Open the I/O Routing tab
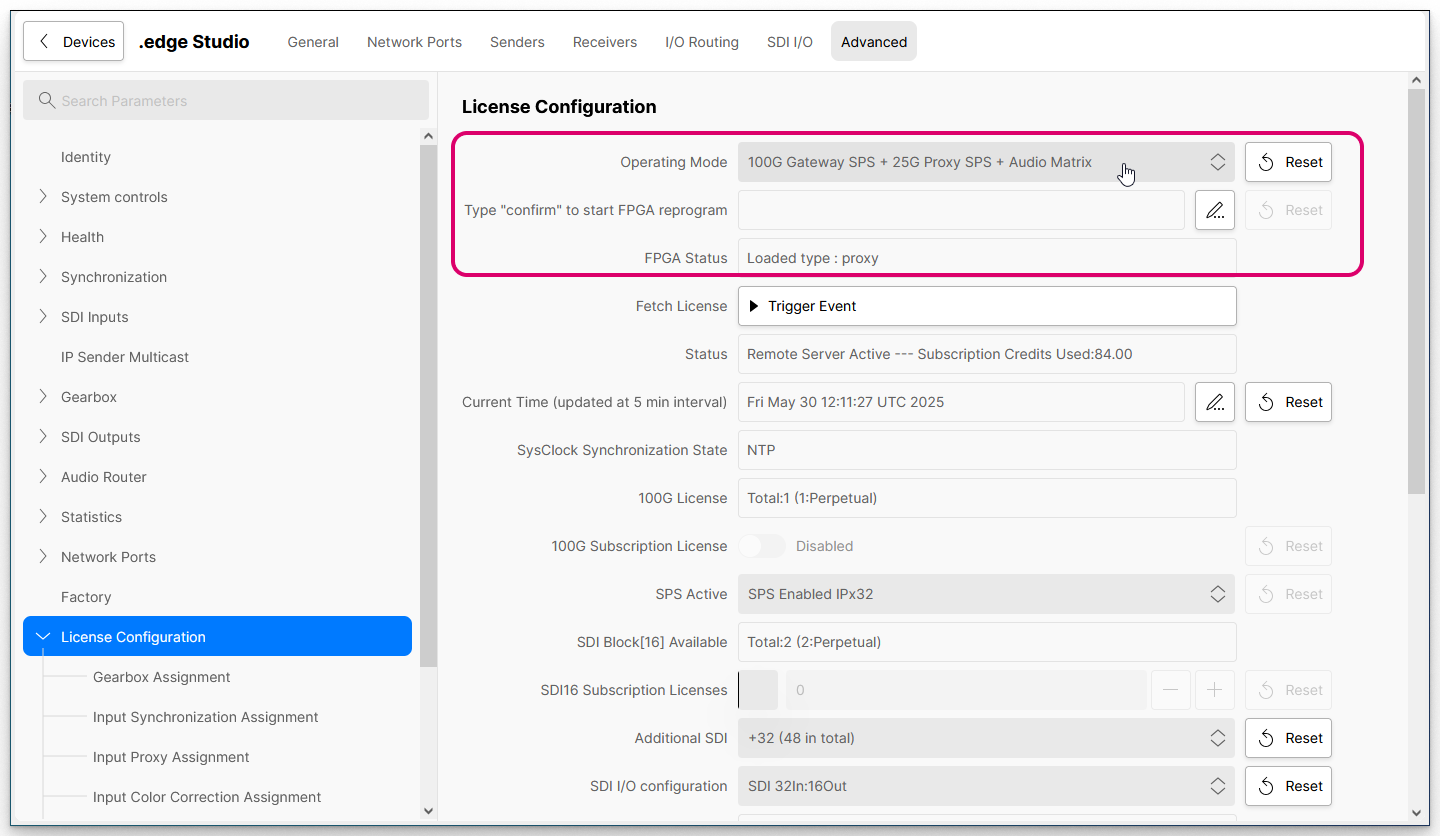Viewport: 1440px width, 836px height. pyautogui.click(x=701, y=42)
